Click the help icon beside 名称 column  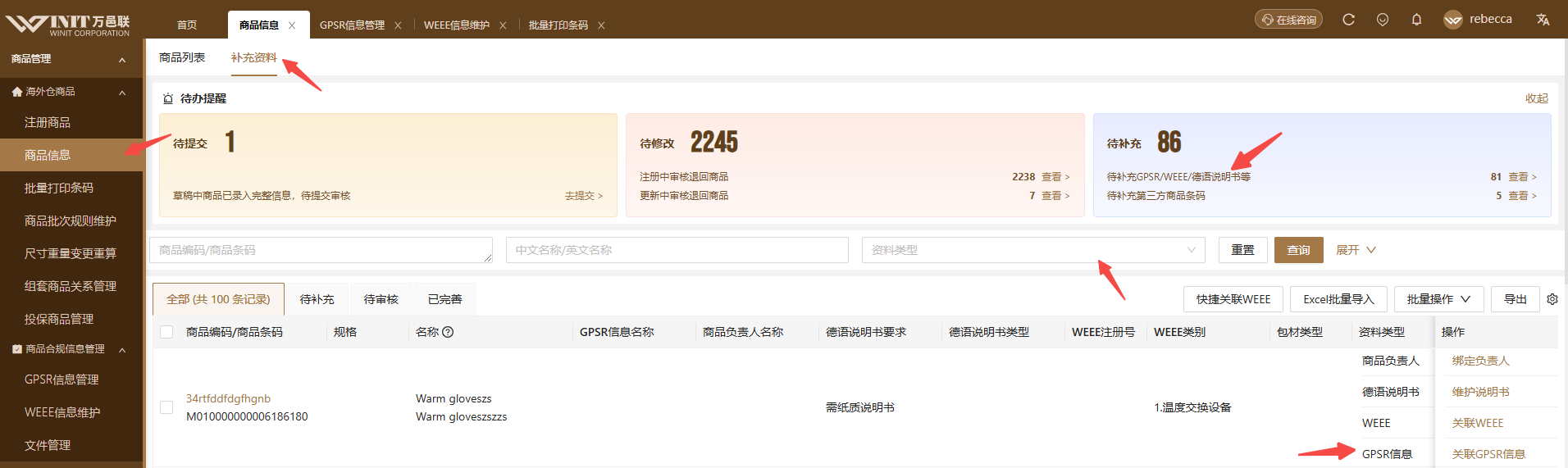(x=448, y=332)
